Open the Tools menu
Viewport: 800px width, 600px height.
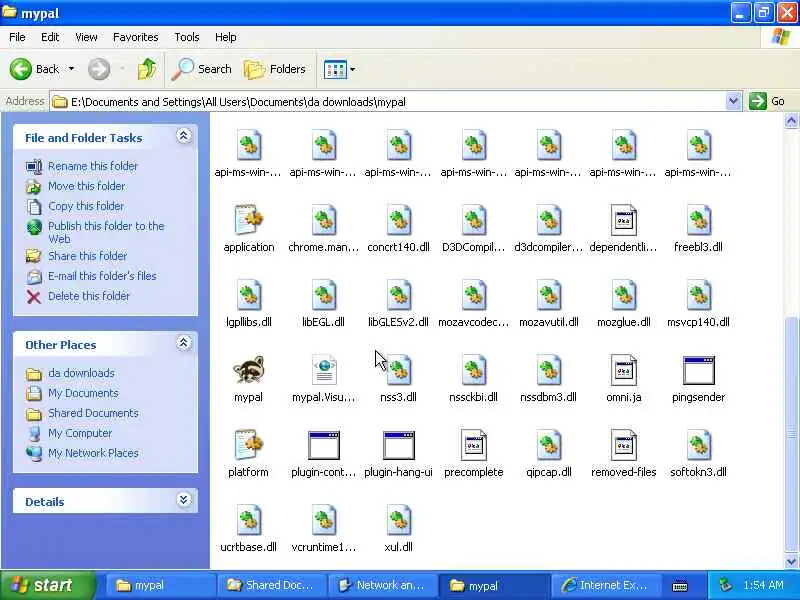187,37
